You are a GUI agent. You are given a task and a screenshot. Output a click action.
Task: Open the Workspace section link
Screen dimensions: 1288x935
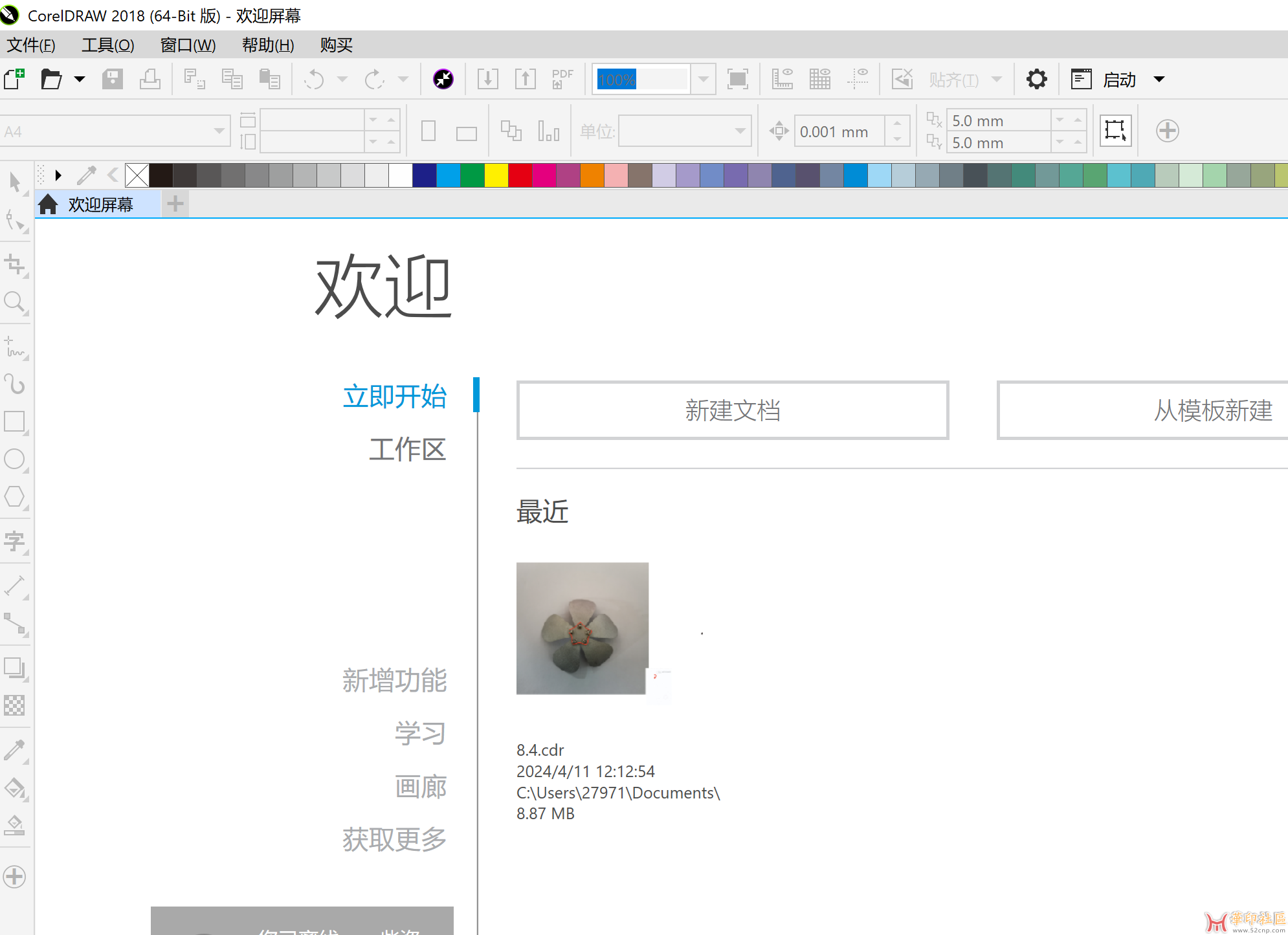(x=408, y=449)
